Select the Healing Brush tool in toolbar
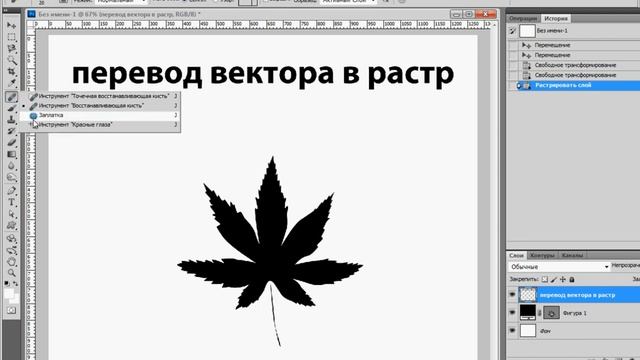The height and width of the screenshot is (360, 640). [11, 97]
